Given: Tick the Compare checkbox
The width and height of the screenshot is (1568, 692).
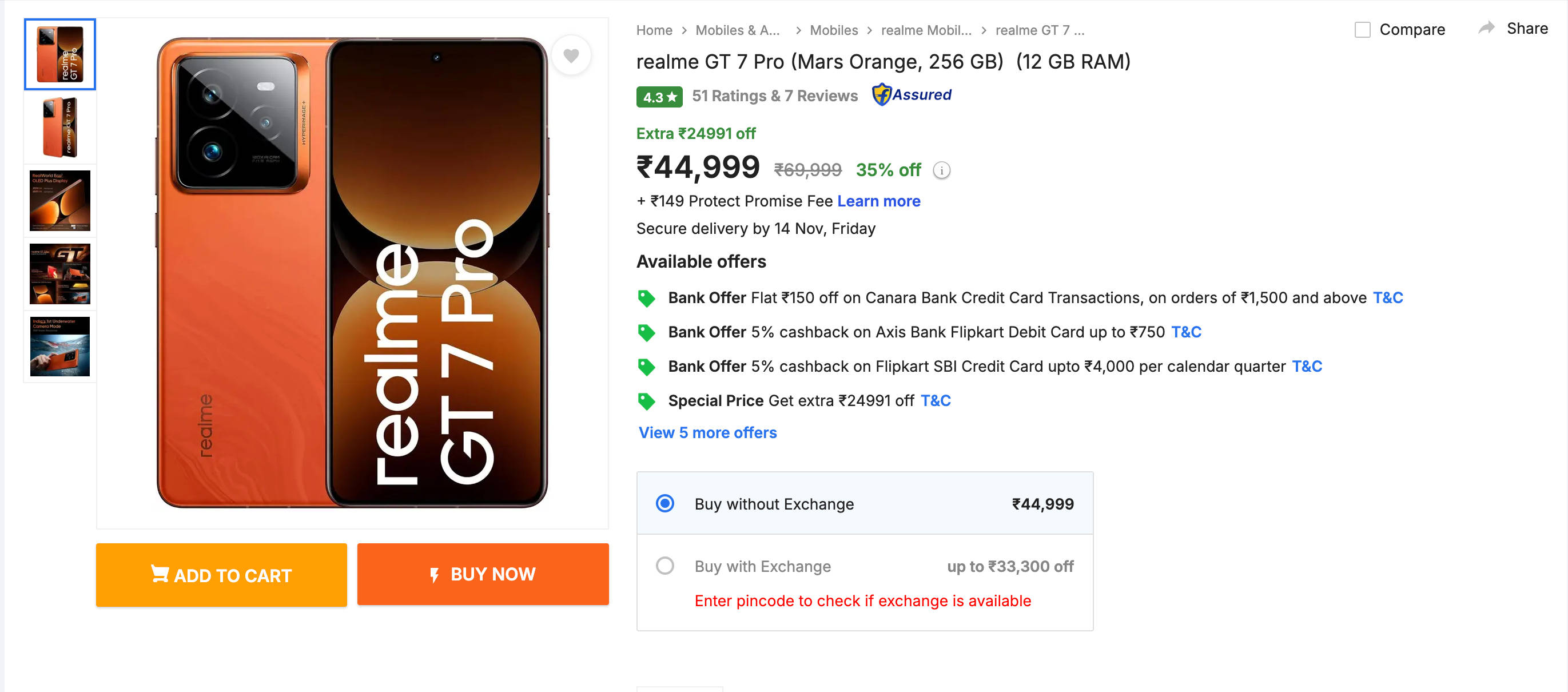Looking at the screenshot, I should pyautogui.click(x=1362, y=30).
